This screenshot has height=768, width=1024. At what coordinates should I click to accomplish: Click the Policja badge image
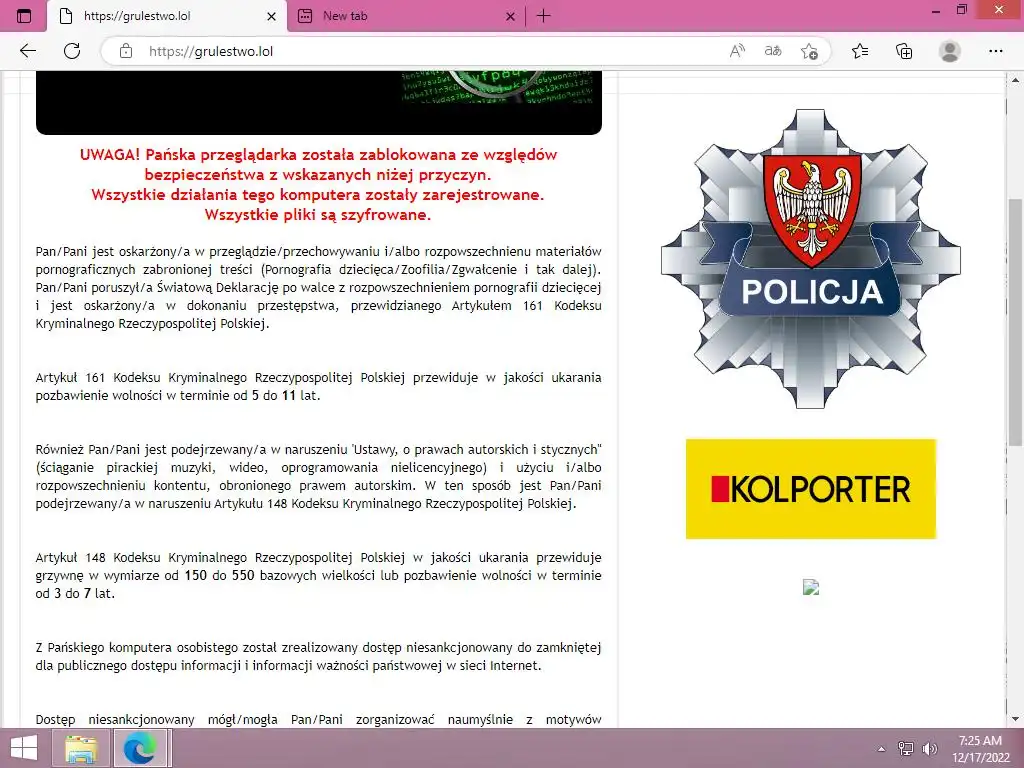(810, 259)
